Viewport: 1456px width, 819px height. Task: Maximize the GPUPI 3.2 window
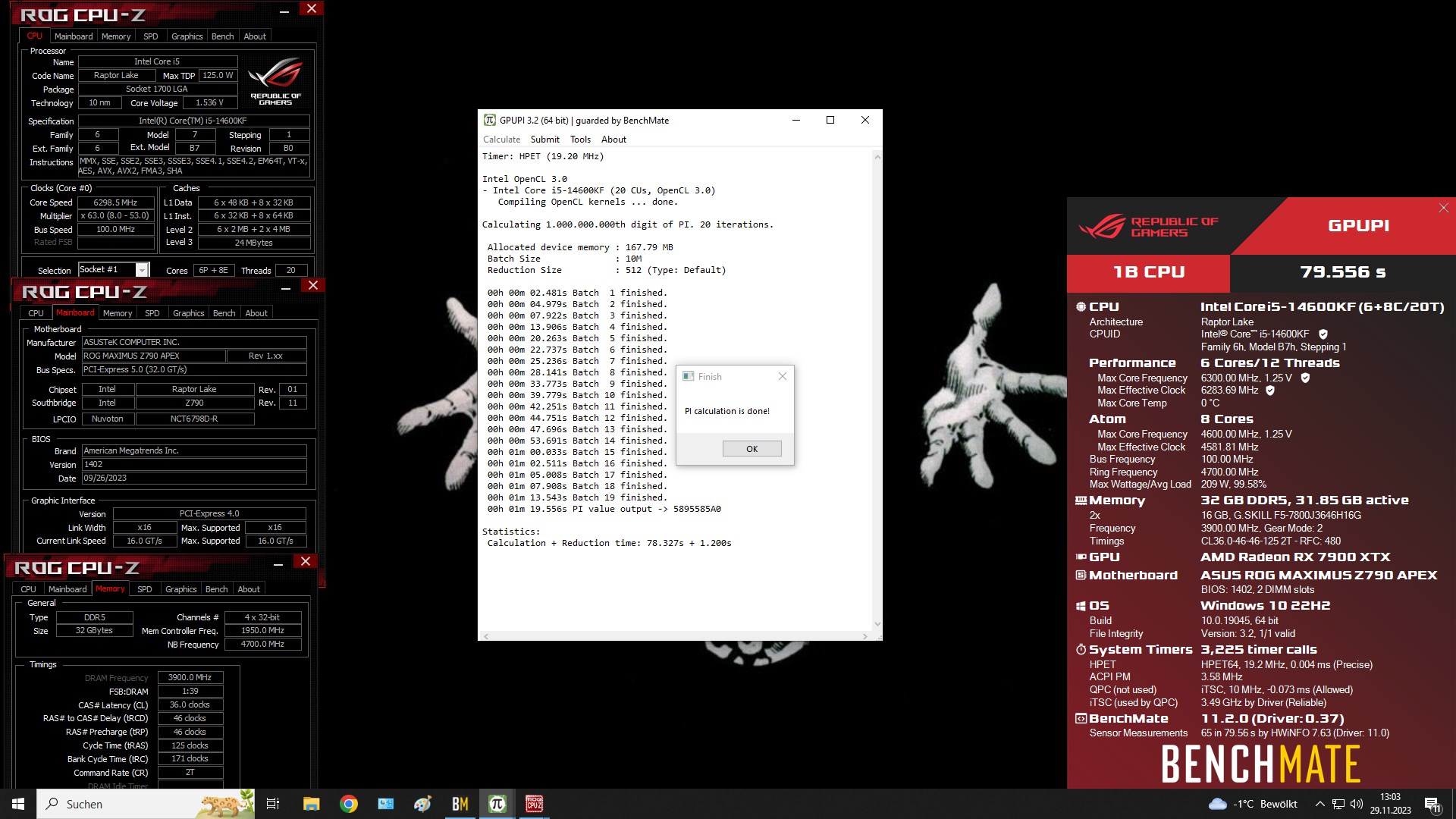830,120
